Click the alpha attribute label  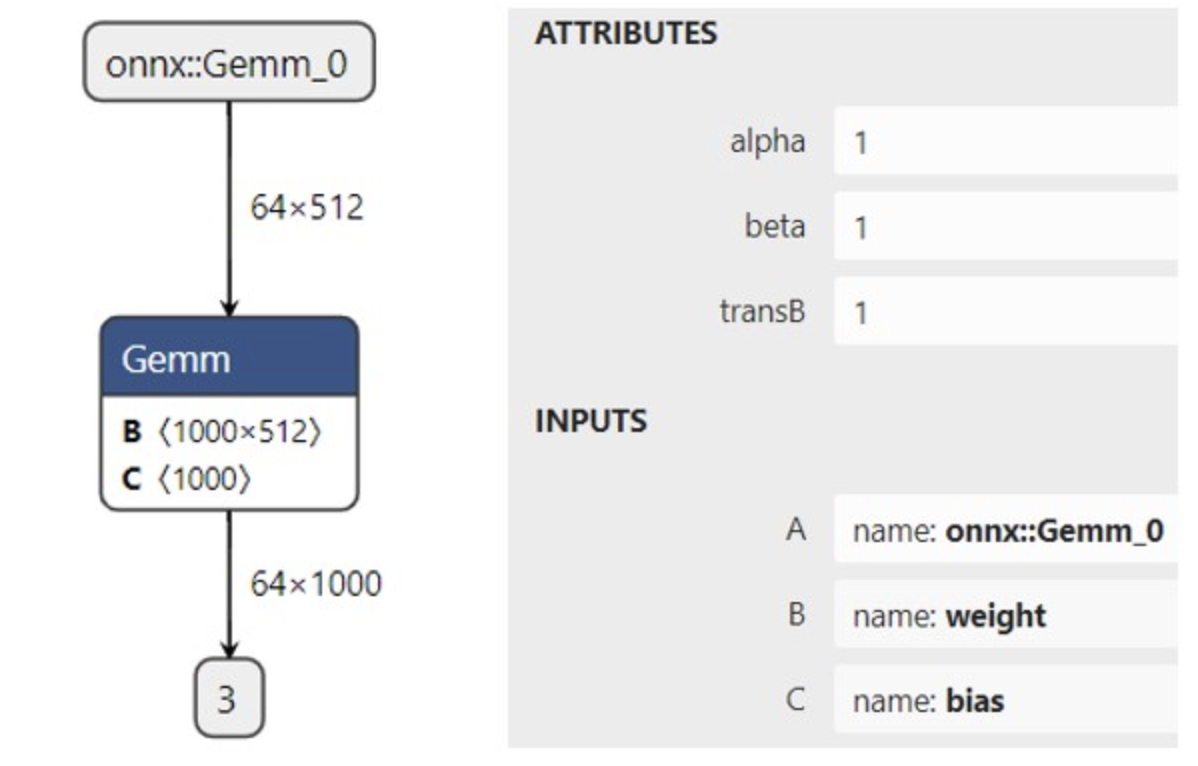(x=767, y=142)
